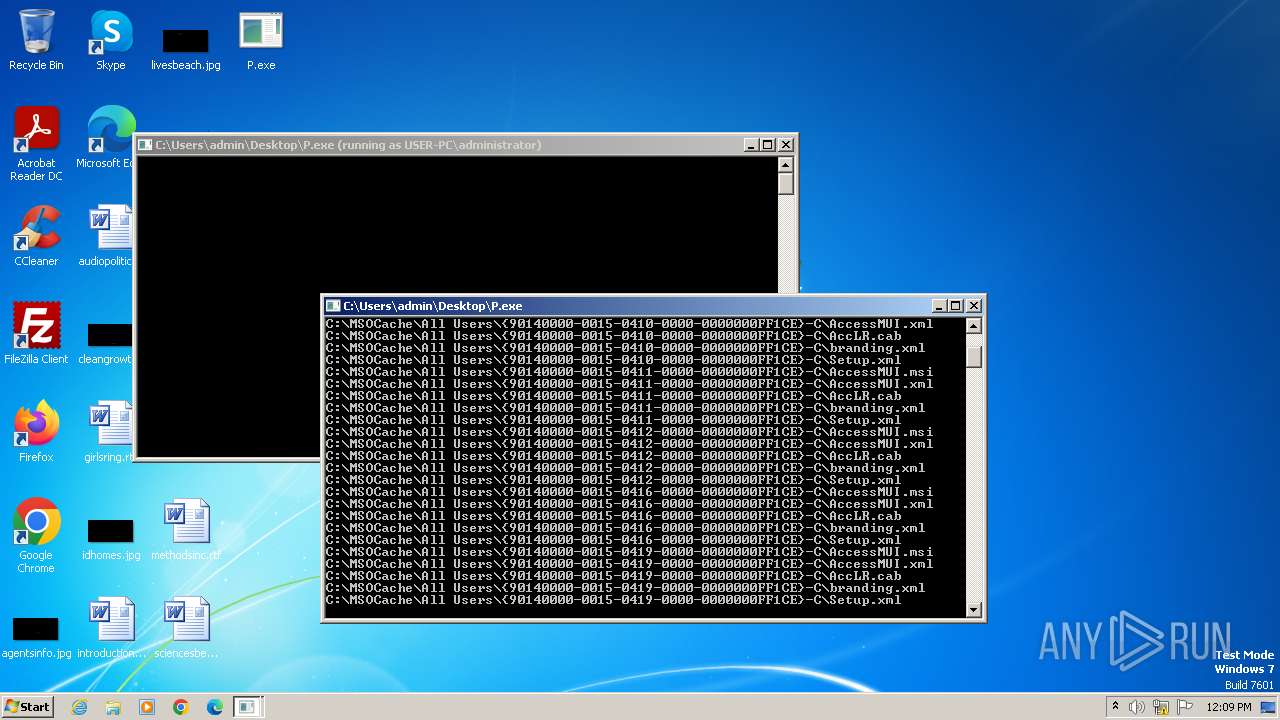
Task: Open Edge from the taskbar
Action: [215, 707]
